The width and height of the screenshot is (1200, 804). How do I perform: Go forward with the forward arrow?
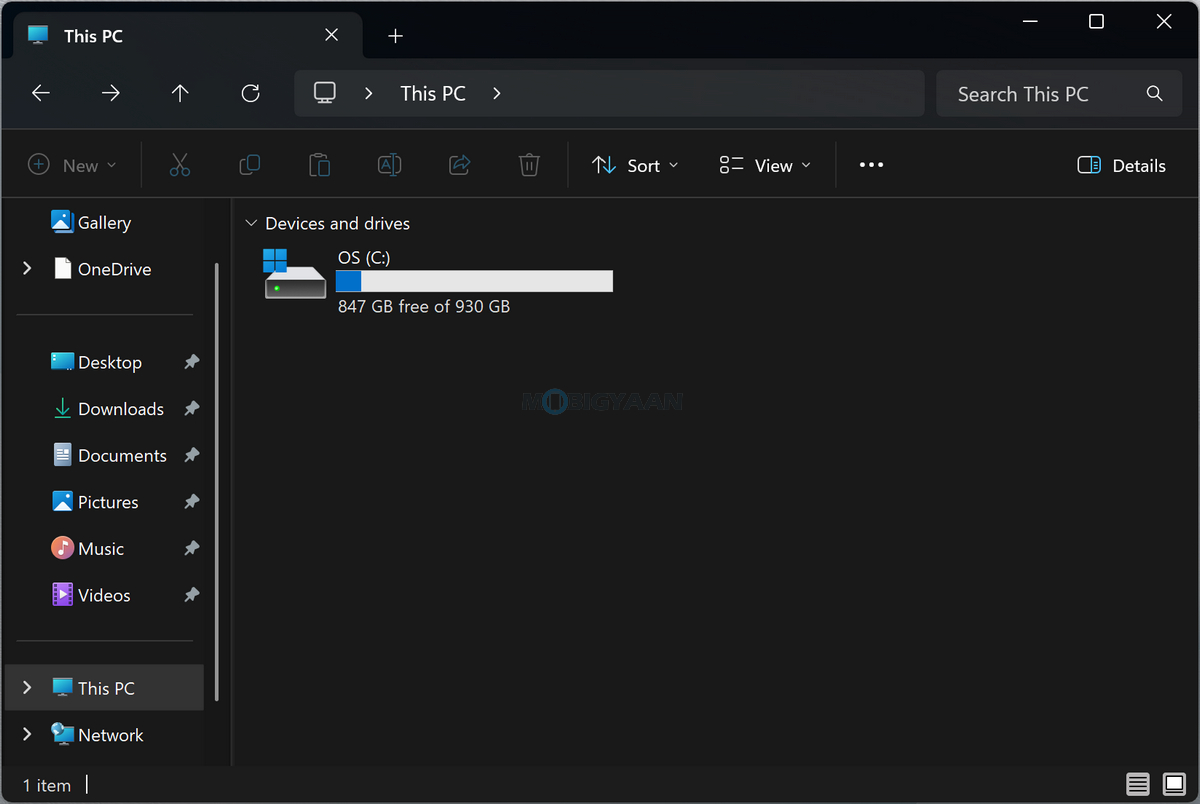pos(110,93)
